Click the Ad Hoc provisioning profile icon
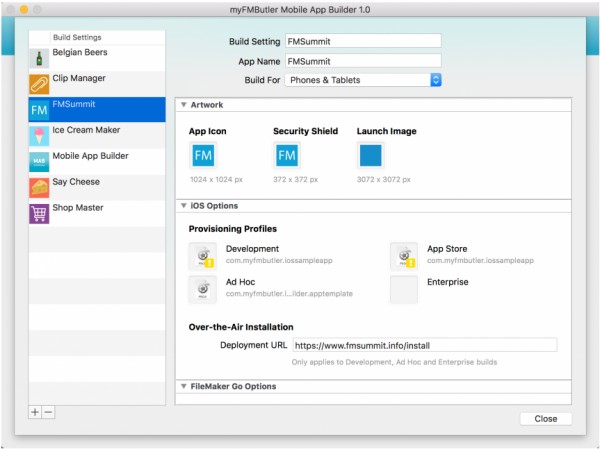The height and width of the screenshot is (449, 600). (203, 289)
